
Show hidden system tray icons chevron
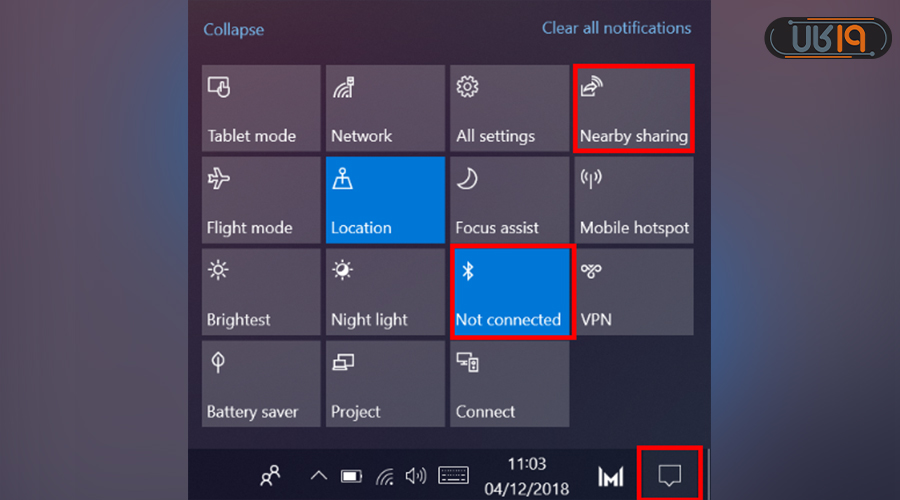click(x=318, y=476)
